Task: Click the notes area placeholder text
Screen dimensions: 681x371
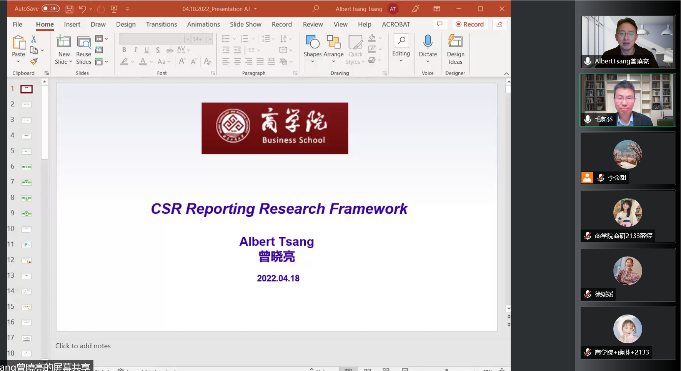Action: tap(83, 346)
